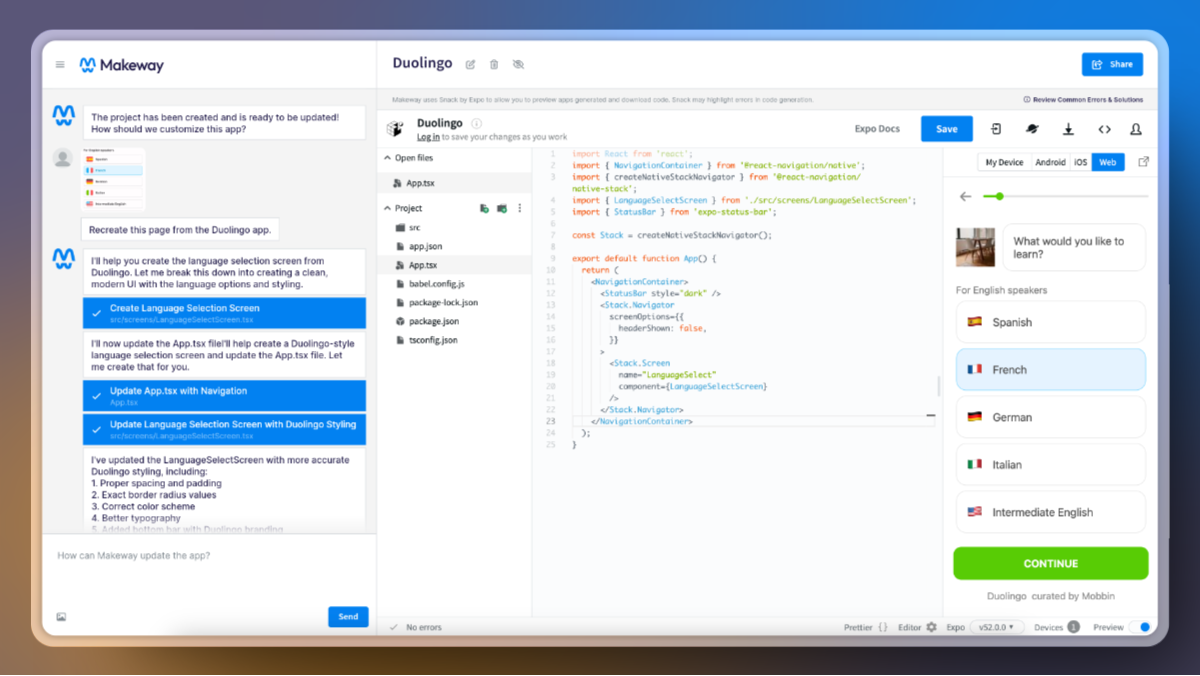Open the hamburger menu beside Makeway logo

click(60, 65)
